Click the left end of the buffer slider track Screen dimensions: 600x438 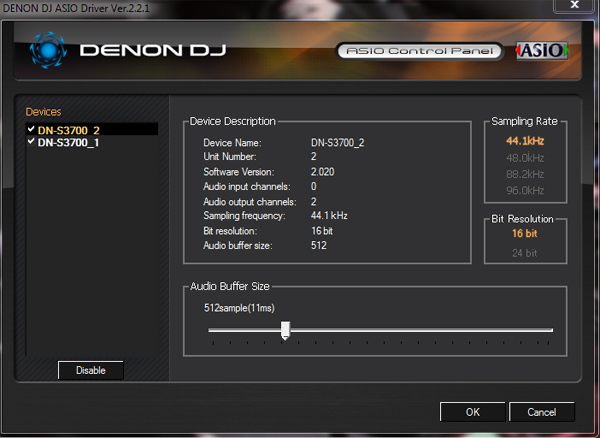211,330
